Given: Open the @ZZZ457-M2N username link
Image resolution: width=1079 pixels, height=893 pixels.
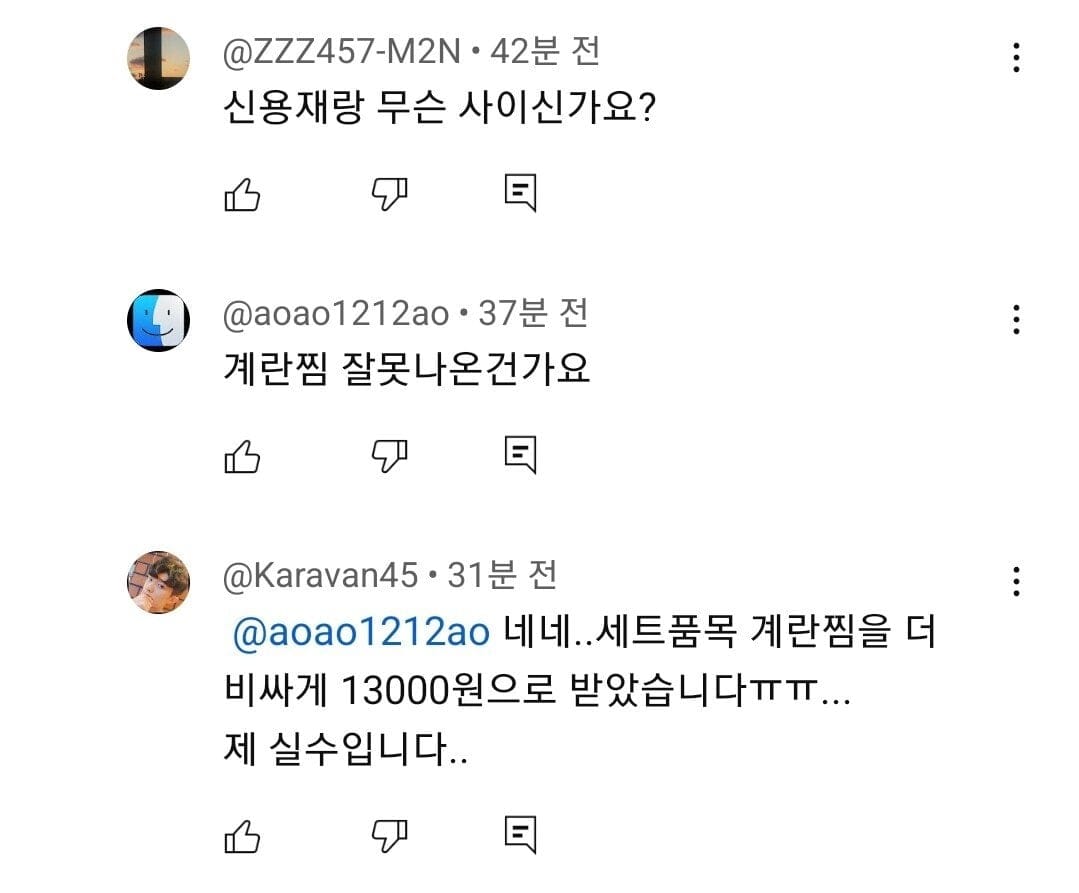Looking at the screenshot, I should (341, 51).
